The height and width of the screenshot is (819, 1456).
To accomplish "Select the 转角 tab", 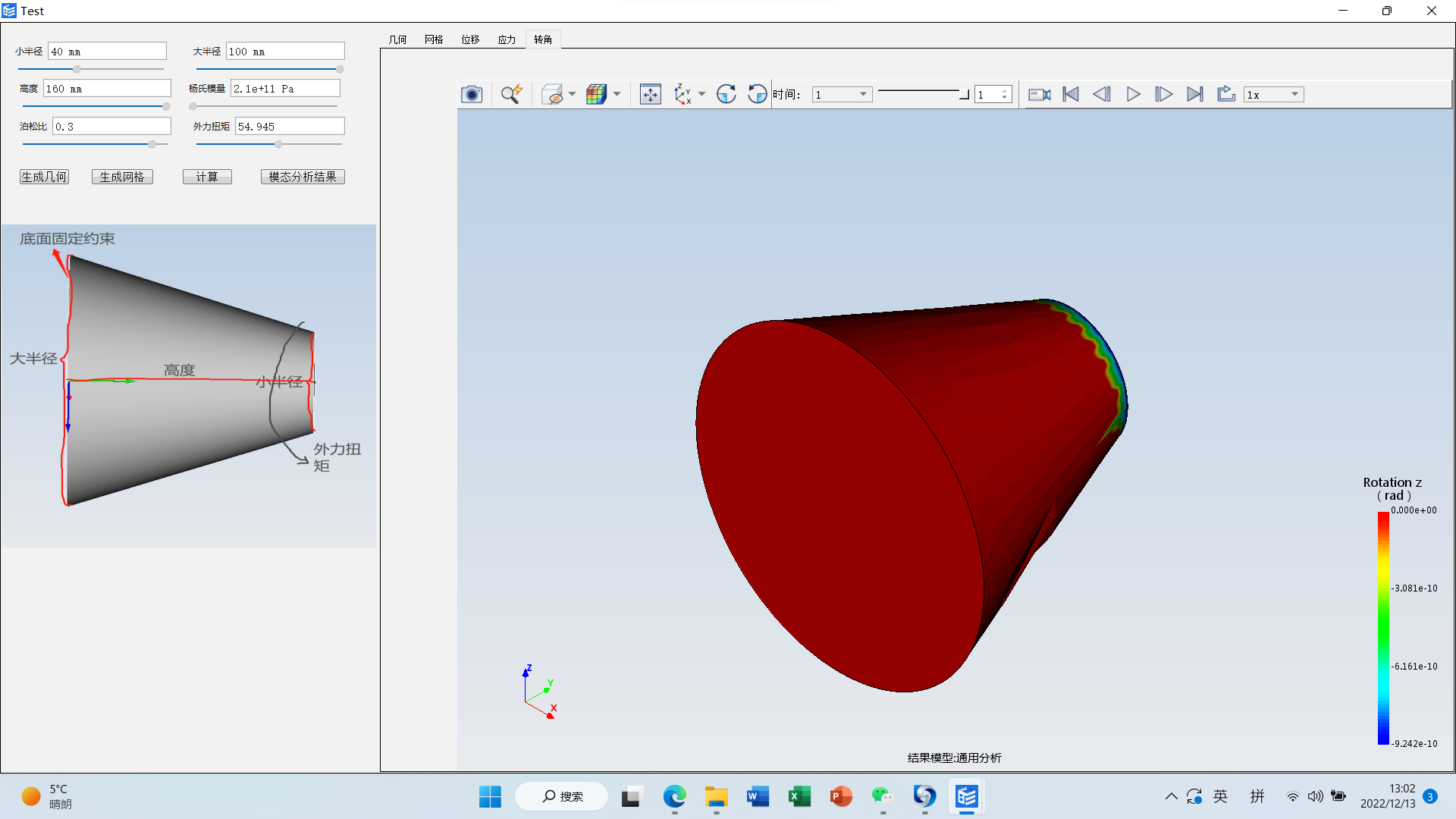I will click(x=543, y=39).
